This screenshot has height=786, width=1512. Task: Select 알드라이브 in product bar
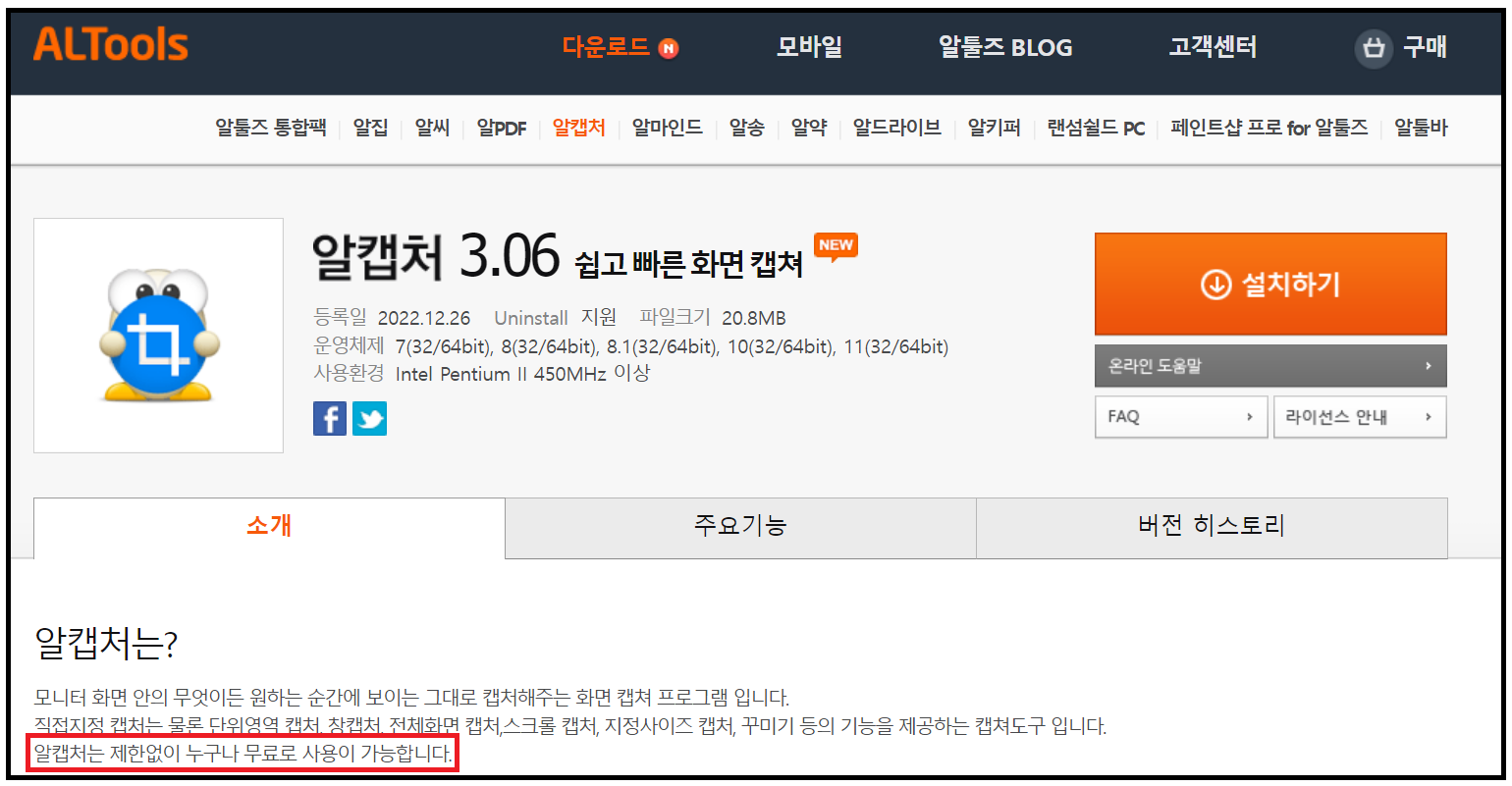click(897, 128)
